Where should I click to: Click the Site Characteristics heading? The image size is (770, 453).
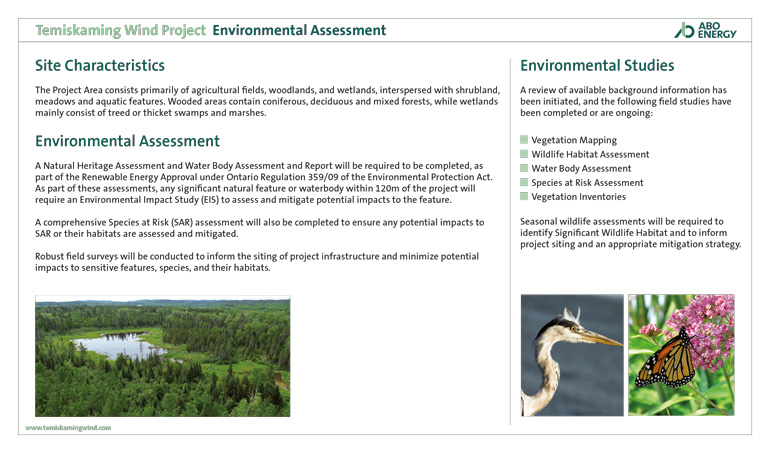tap(99, 66)
